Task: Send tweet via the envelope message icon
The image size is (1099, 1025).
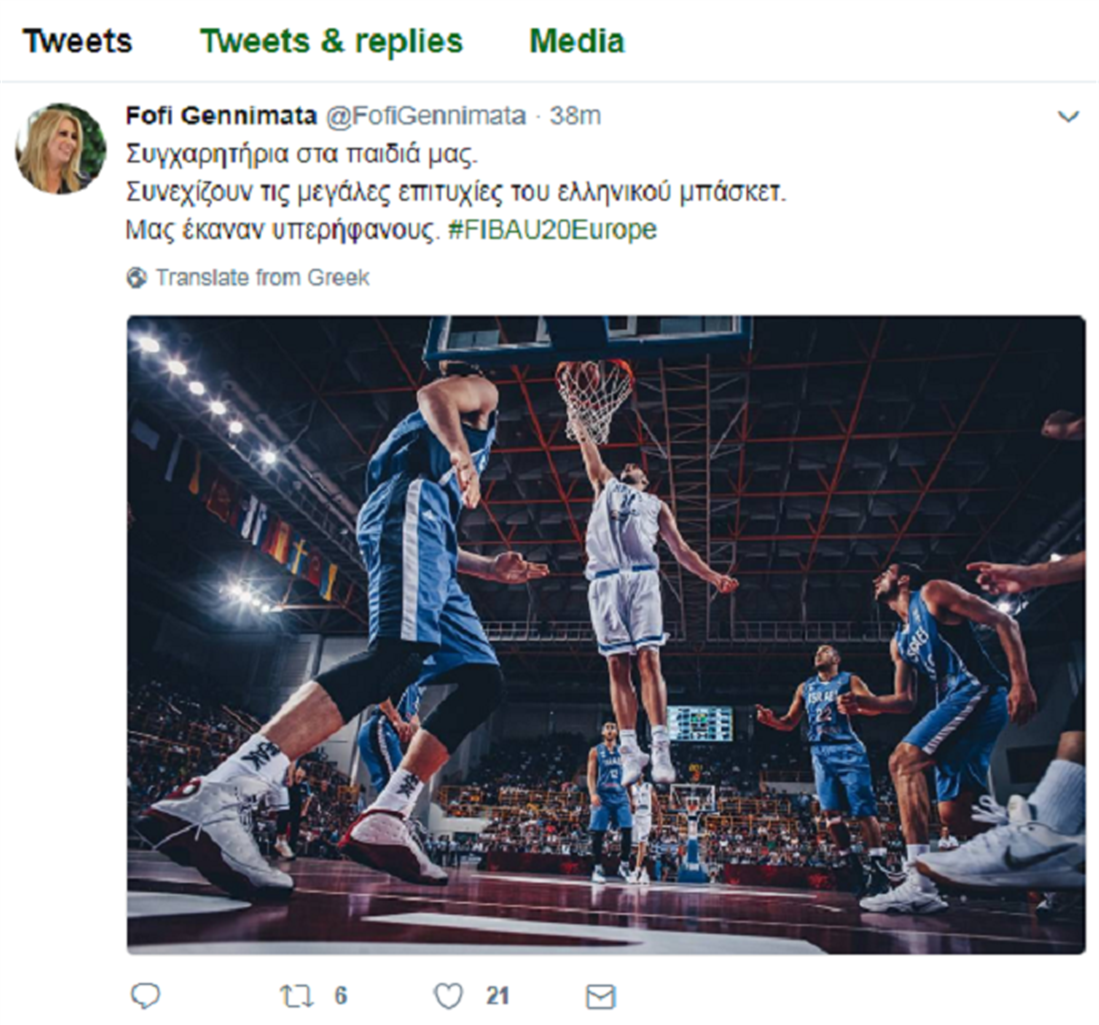Action: 599,997
